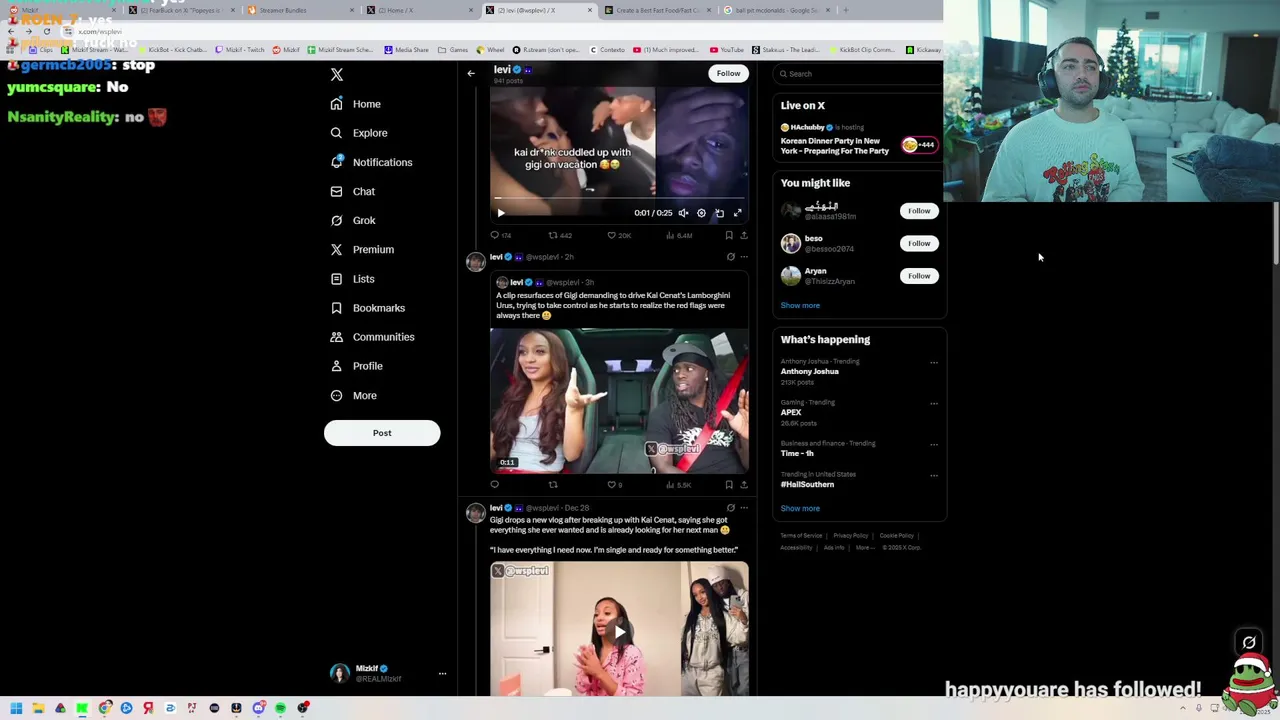Open more options for Time trend
This screenshot has width=1280, height=720.
(x=934, y=444)
